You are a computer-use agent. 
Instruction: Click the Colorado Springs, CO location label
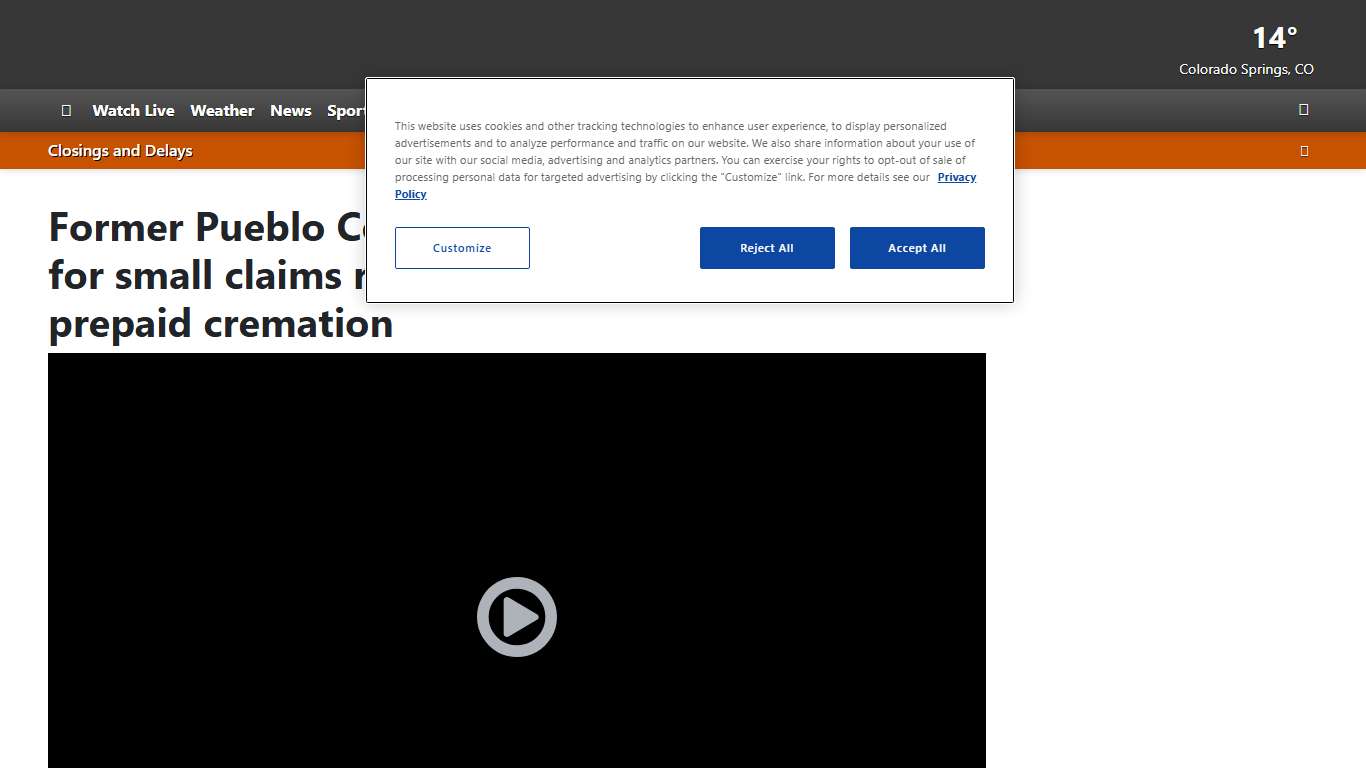click(x=1246, y=70)
